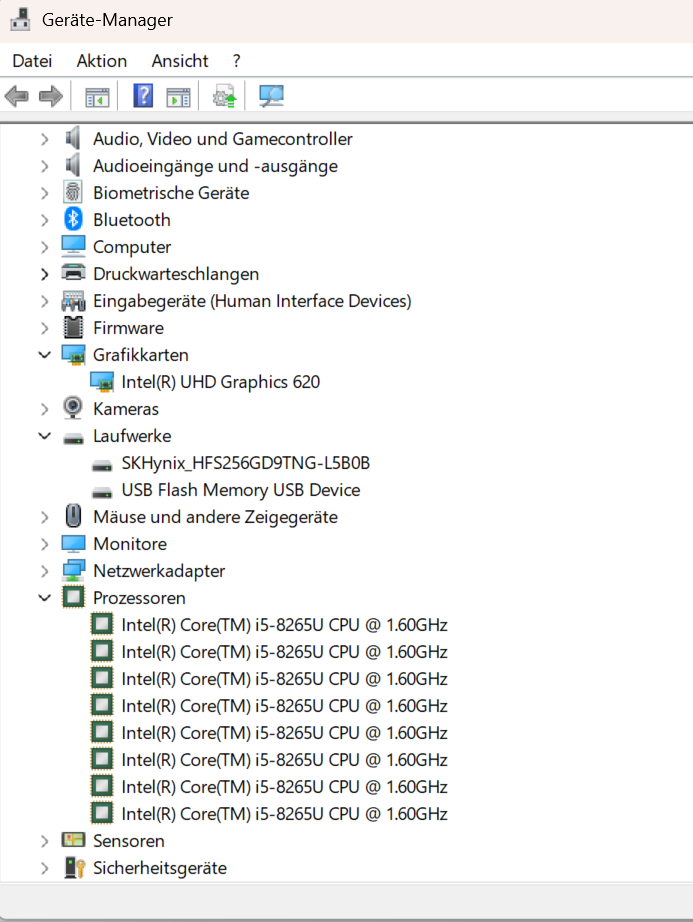Collapse the Prozessoren category
The height and width of the screenshot is (922, 693).
[x=45, y=597]
